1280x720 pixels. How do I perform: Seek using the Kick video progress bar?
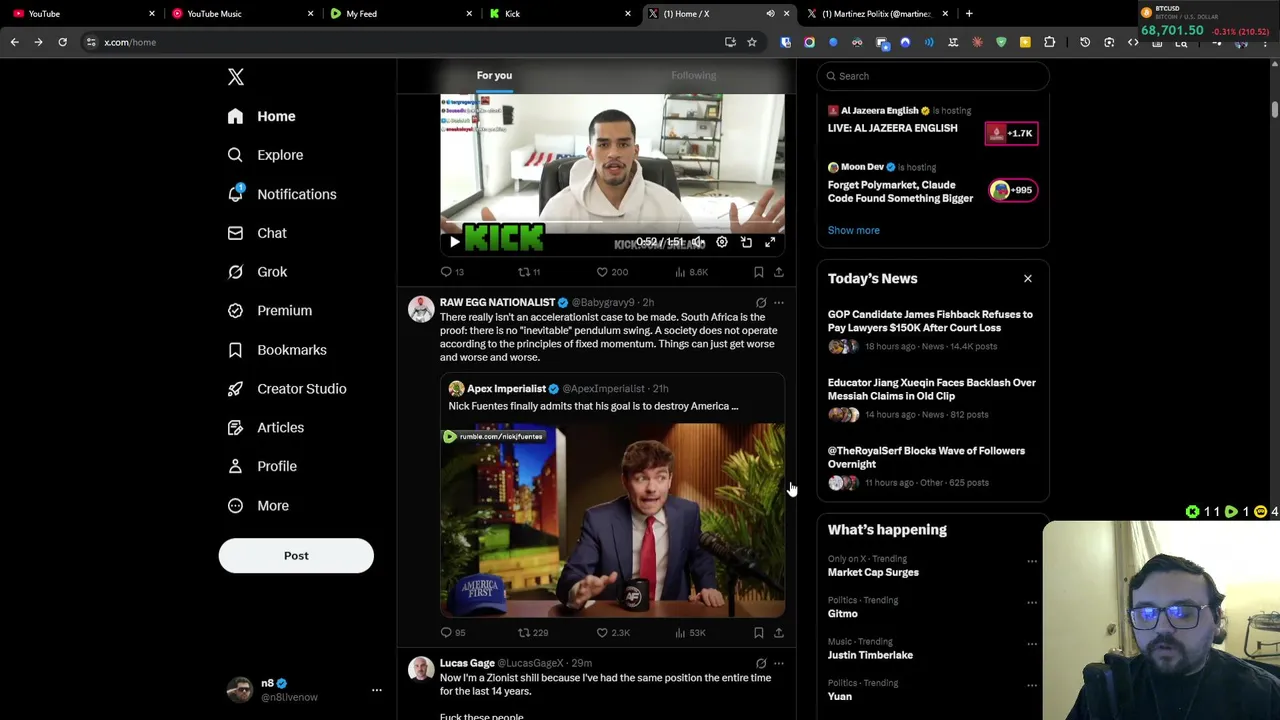[612, 224]
